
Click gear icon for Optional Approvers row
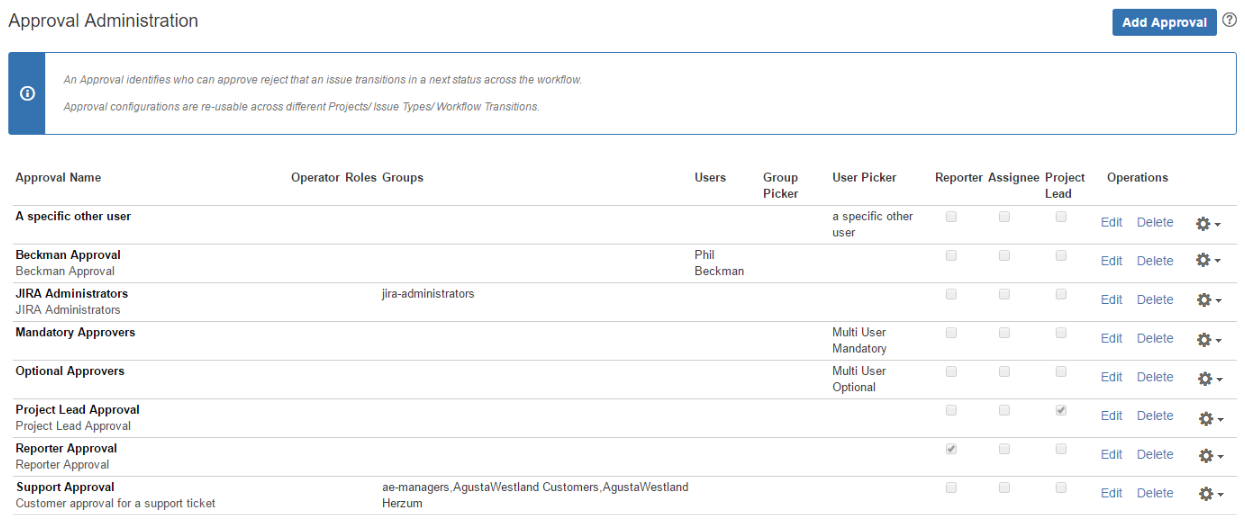tap(1204, 378)
